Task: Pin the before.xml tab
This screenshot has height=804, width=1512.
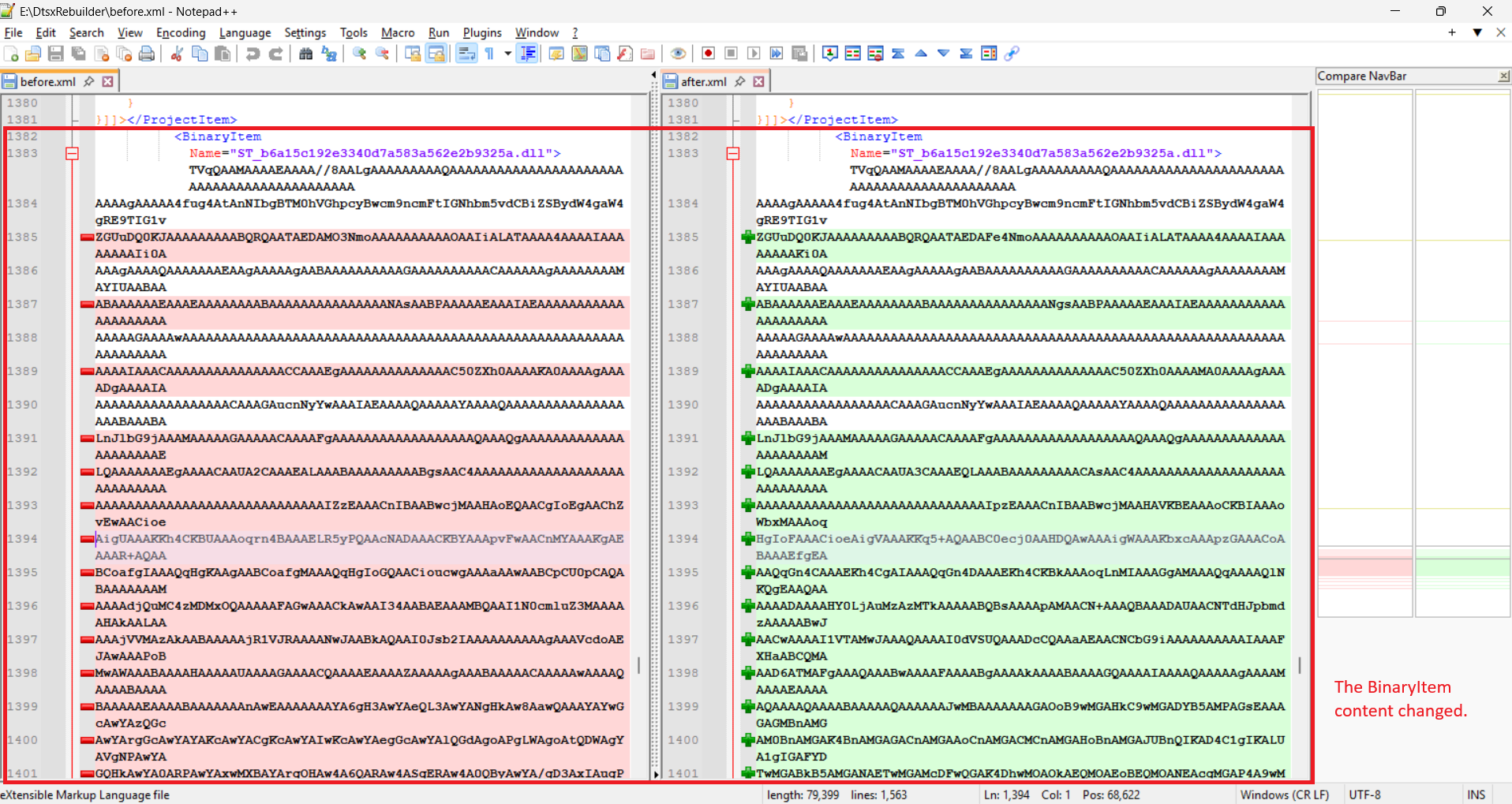Action: point(89,81)
